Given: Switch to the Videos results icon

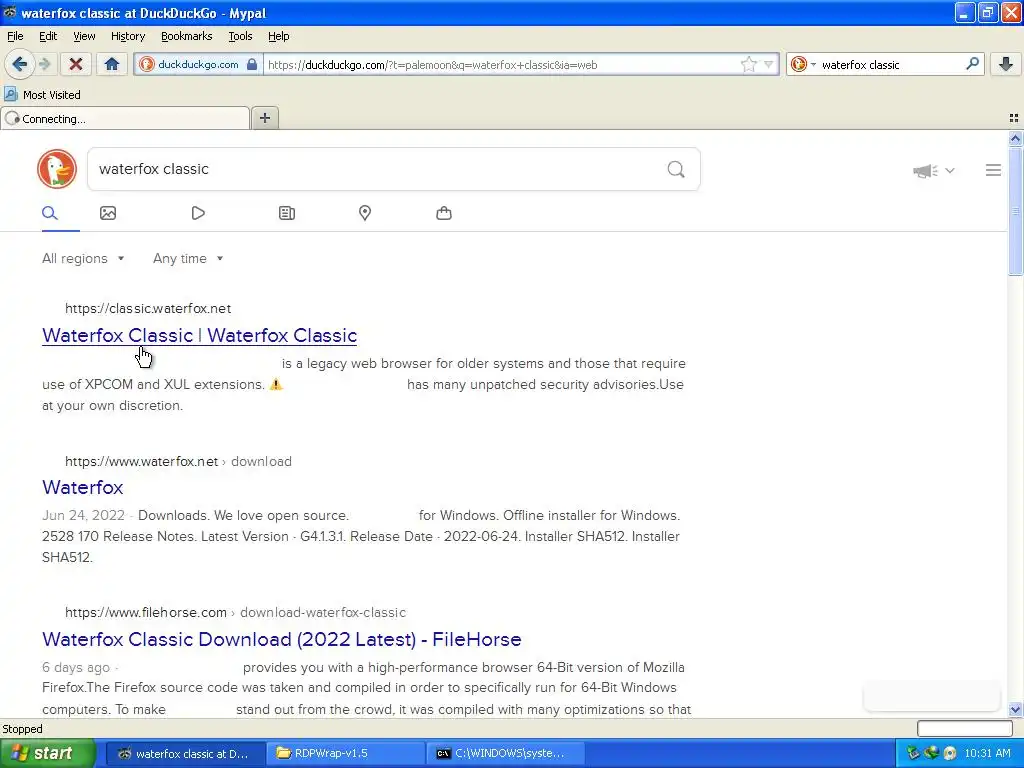Looking at the screenshot, I should (198, 213).
